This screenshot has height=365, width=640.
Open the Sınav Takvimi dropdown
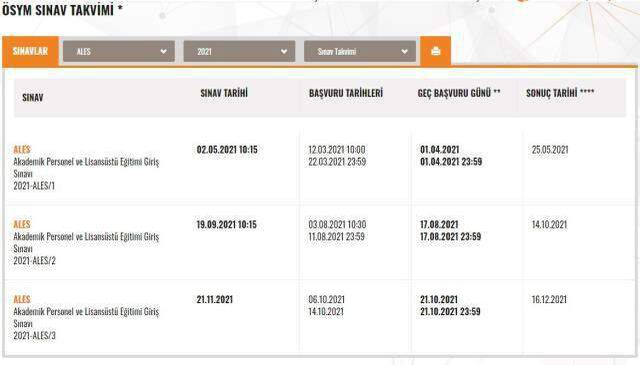tap(360, 51)
